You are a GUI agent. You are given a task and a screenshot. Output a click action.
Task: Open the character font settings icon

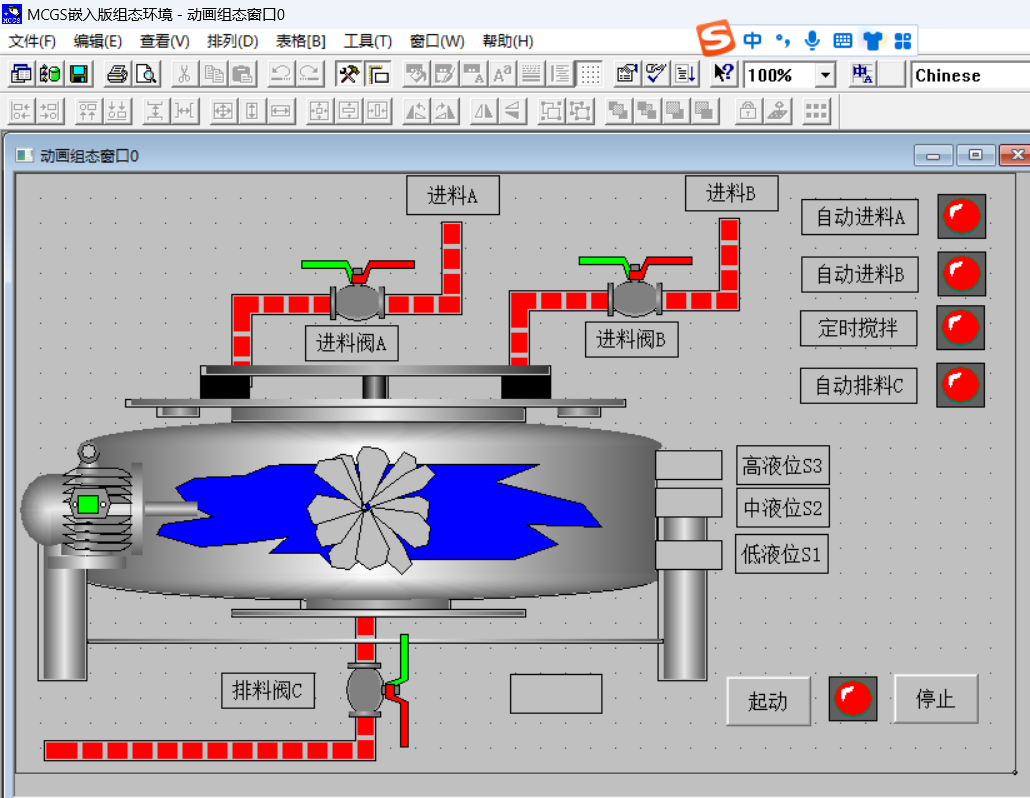[502, 74]
